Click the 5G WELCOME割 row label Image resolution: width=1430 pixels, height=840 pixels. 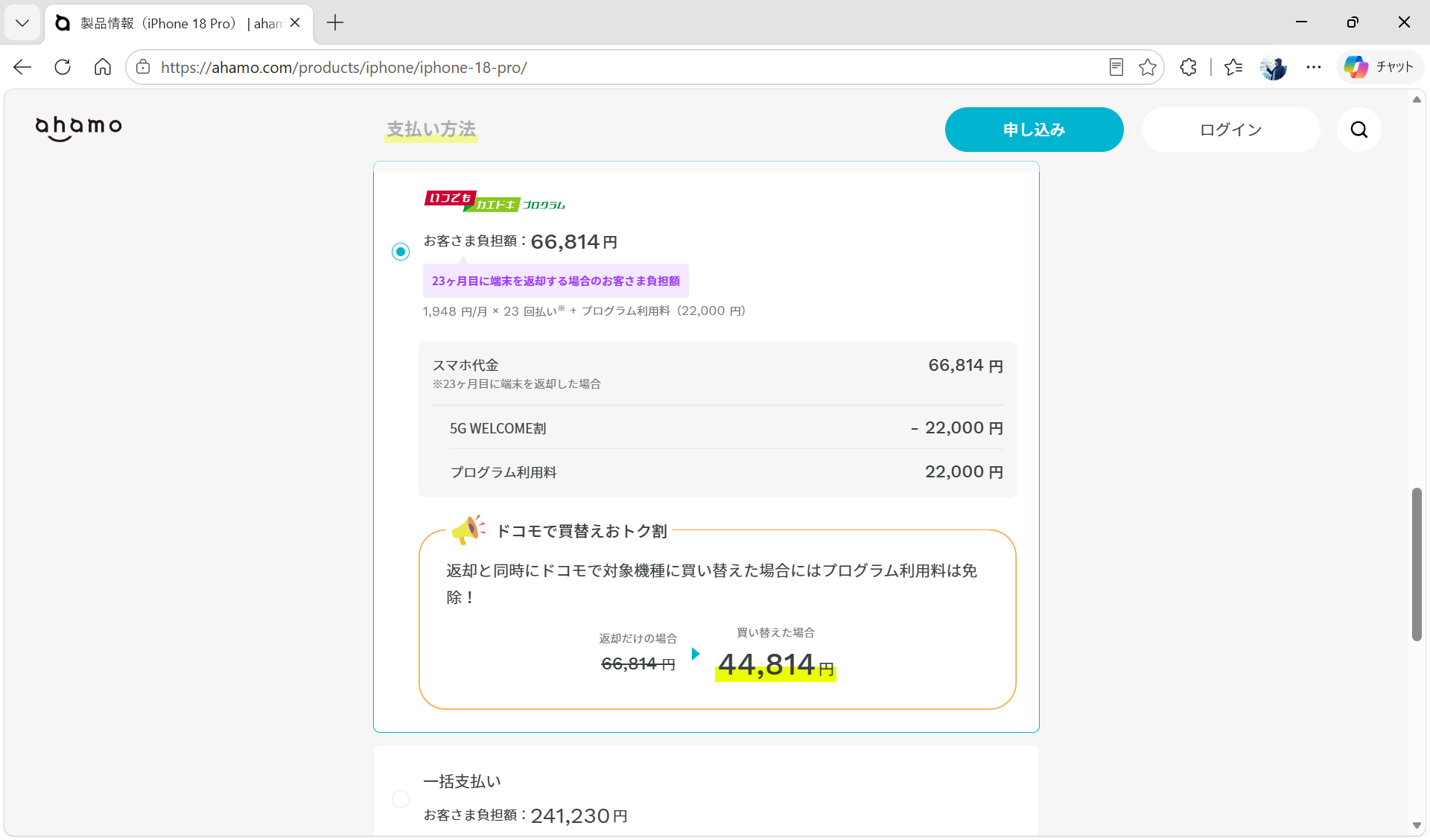pos(498,428)
